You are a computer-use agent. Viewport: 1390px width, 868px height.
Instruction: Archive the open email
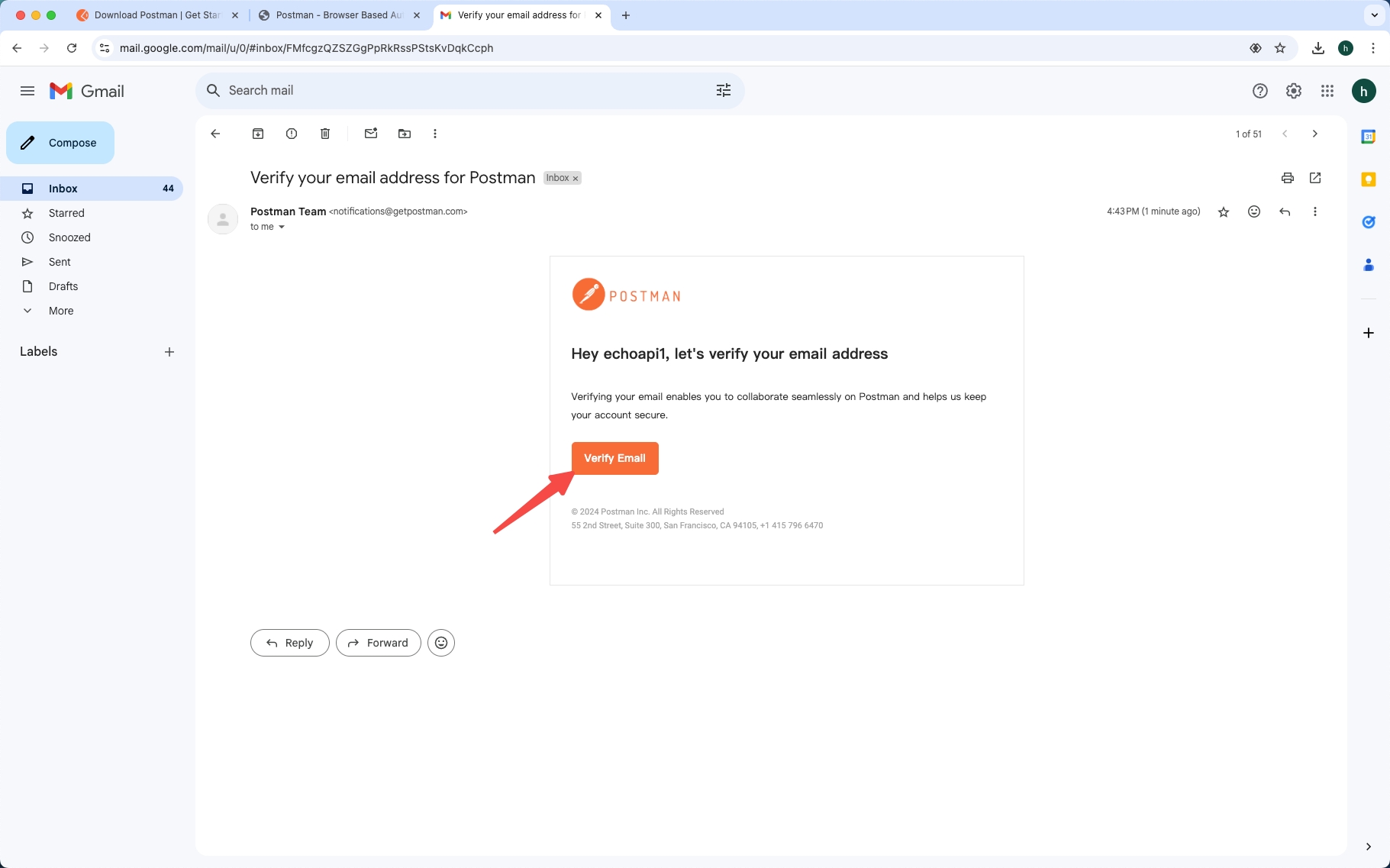[258, 134]
